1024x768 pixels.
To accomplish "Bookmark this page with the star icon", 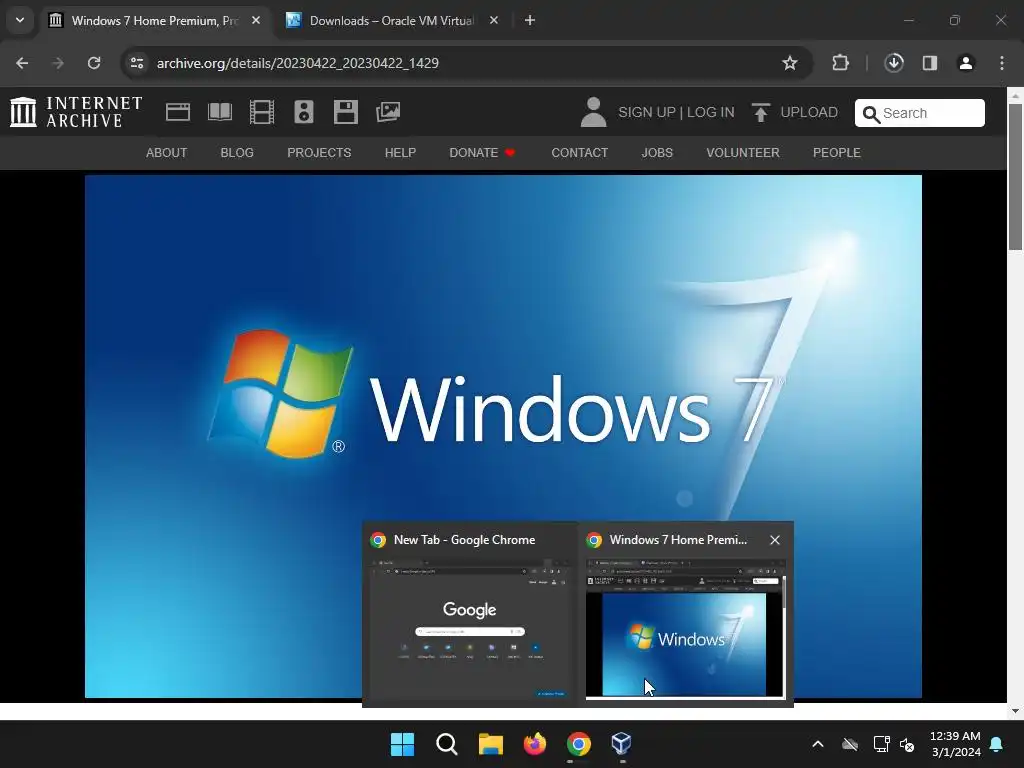I will coord(790,63).
